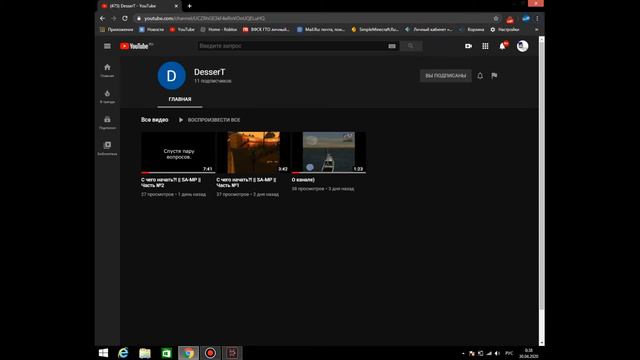Open the YouTube bookmark in bookmarks bar
This screenshot has width=640, height=360.
[182, 29]
